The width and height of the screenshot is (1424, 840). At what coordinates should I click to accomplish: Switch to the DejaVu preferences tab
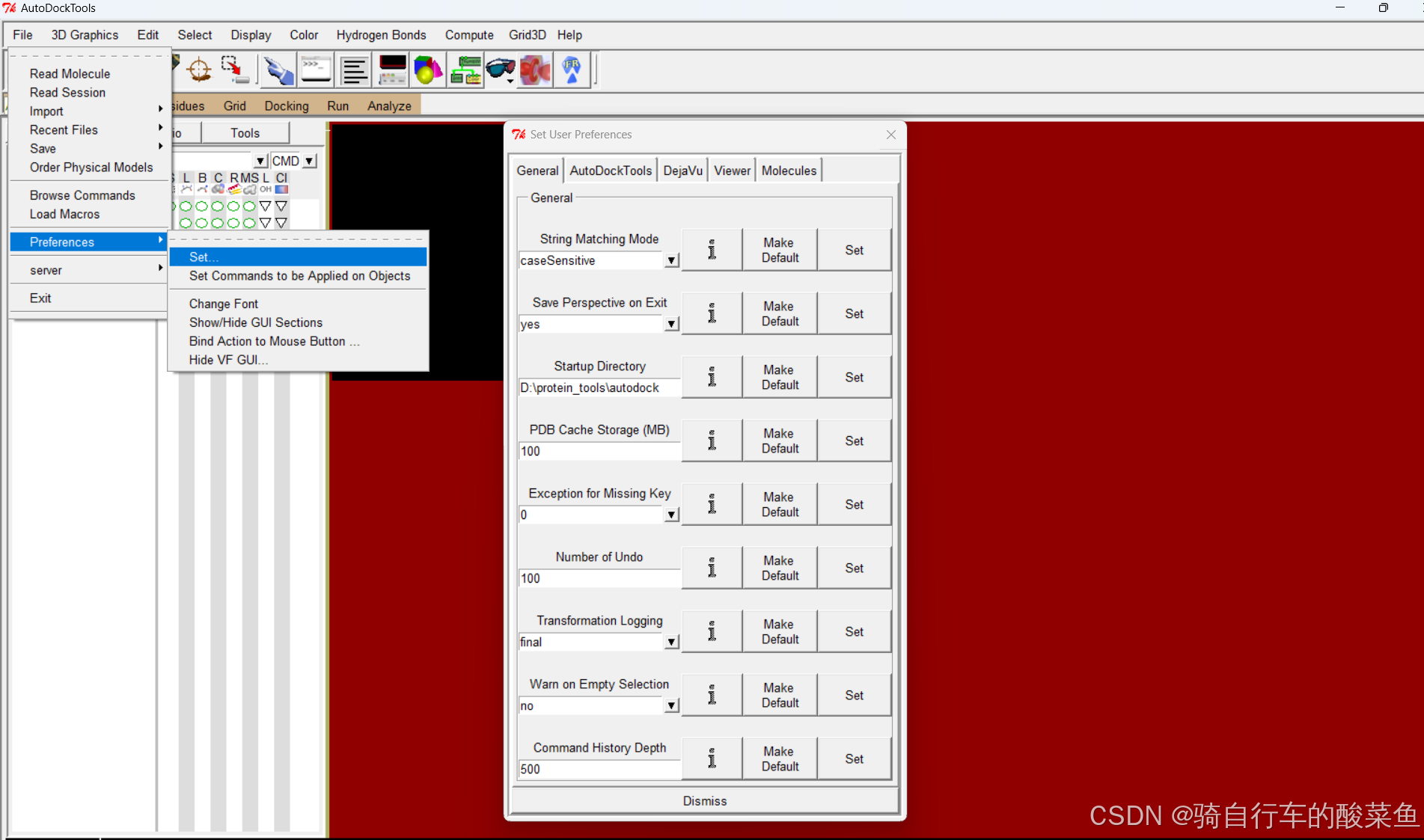pyautogui.click(x=682, y=171)
